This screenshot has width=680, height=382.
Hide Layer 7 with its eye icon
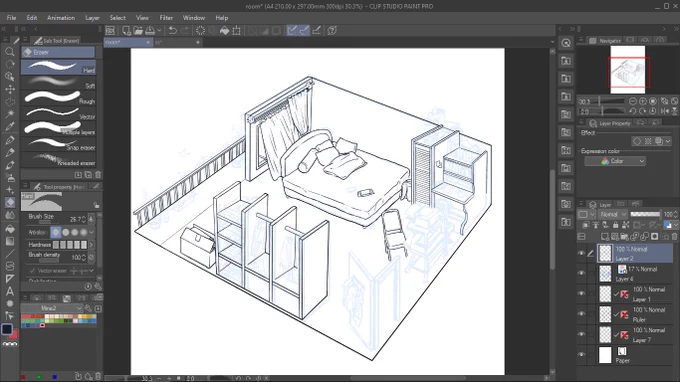(x=582, y=334)
